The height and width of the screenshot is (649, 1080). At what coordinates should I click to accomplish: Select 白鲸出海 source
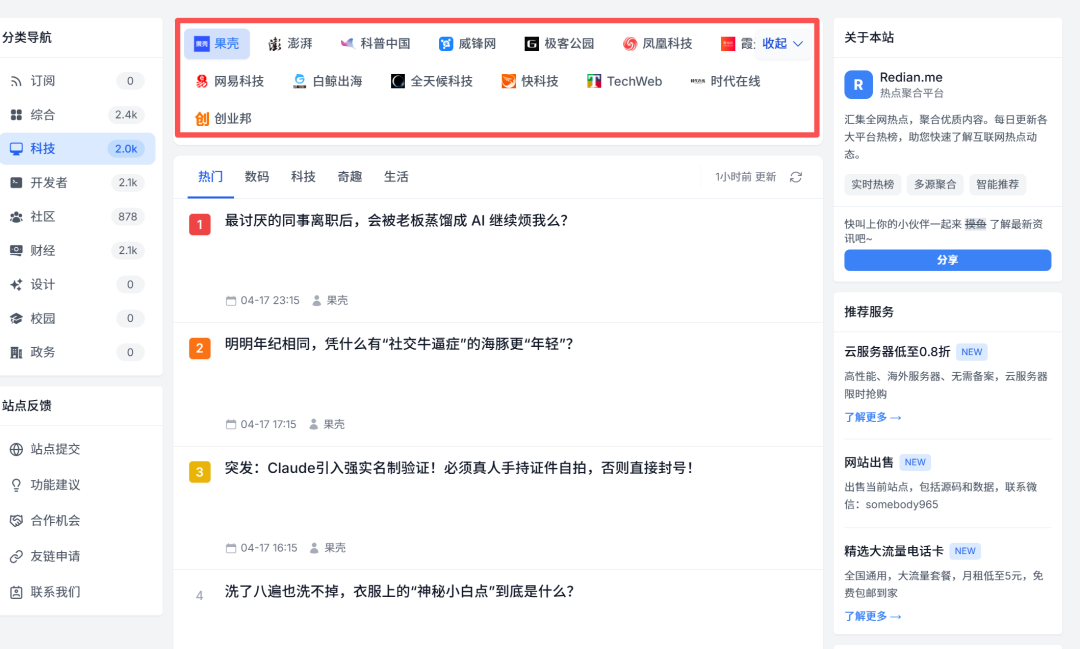tap(328, 81)
